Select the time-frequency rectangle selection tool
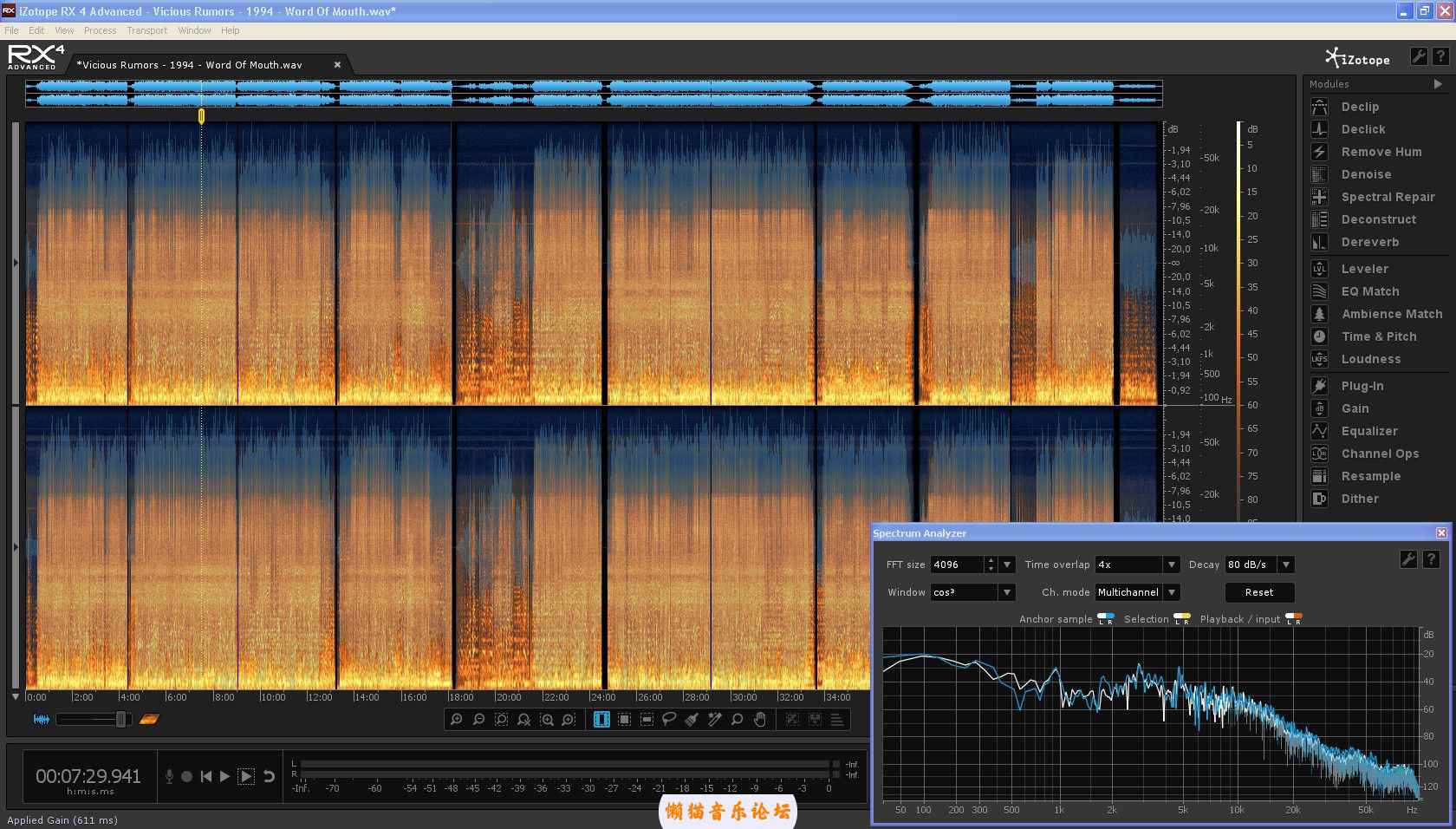Screen dimensions: 1456x829 coord(624,720)
